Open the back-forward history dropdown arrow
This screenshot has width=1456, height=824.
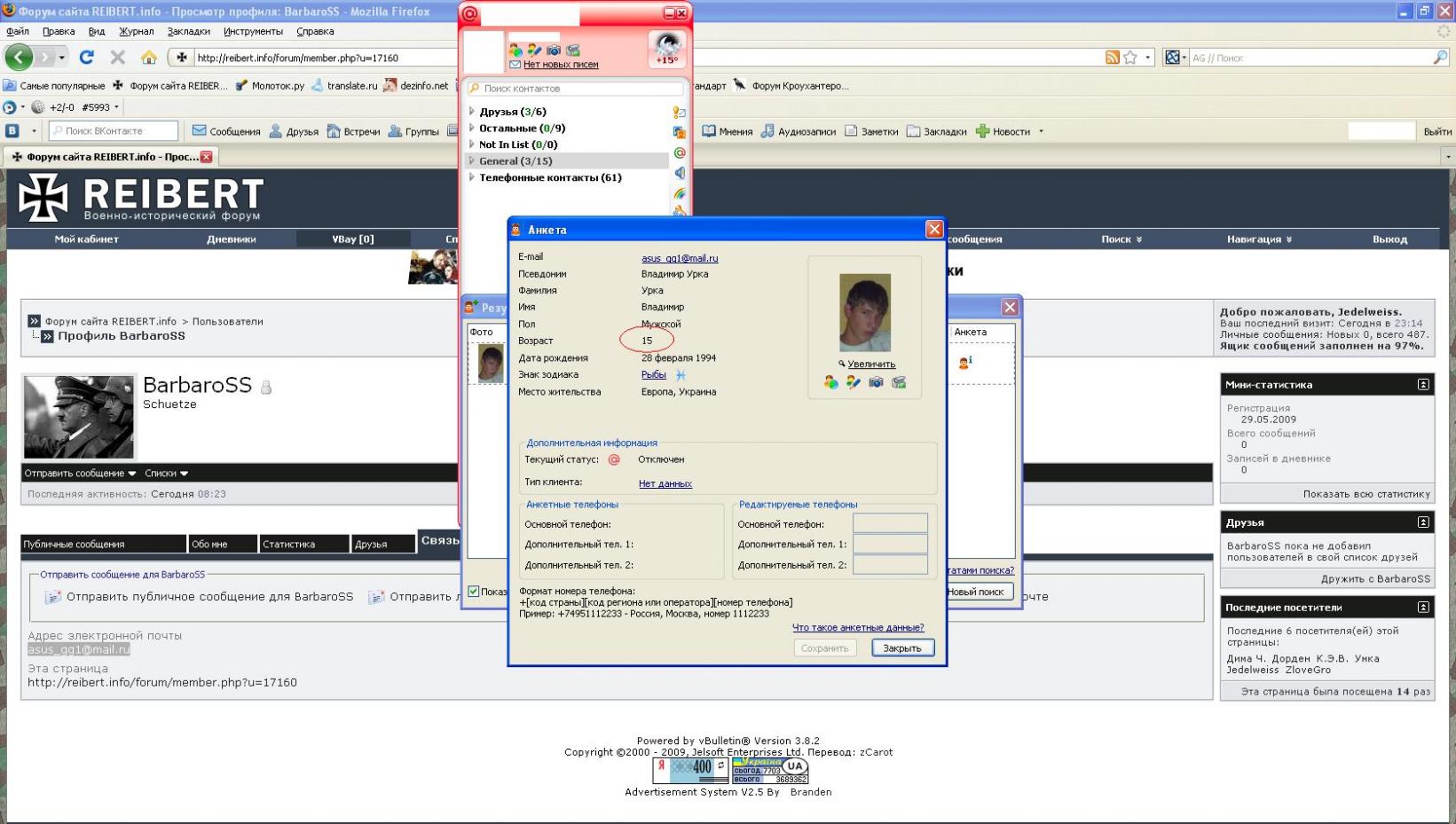point(61,58)
